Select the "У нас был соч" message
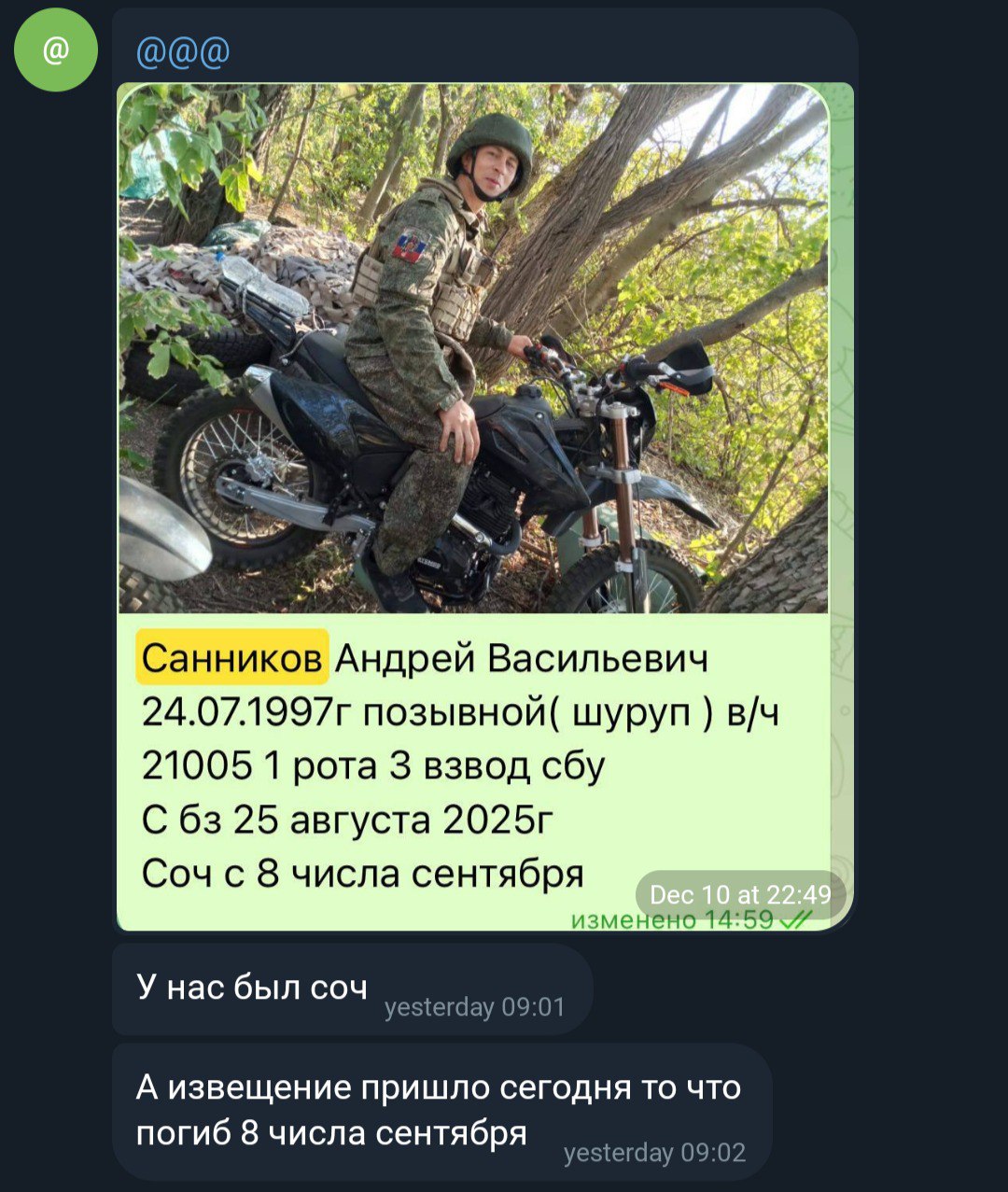 (352, 989)
